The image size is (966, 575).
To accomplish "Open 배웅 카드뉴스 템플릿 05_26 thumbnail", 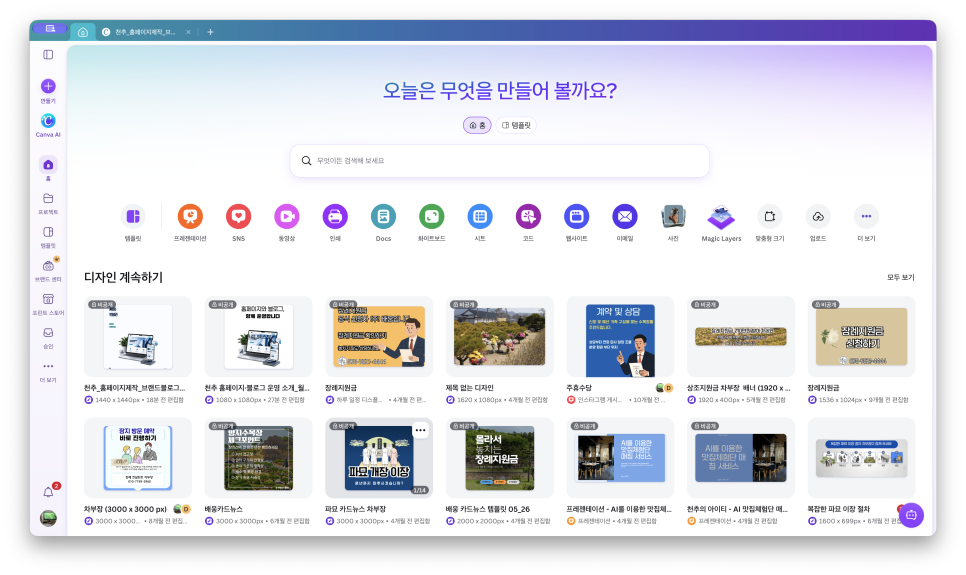I will click(500, 458).
